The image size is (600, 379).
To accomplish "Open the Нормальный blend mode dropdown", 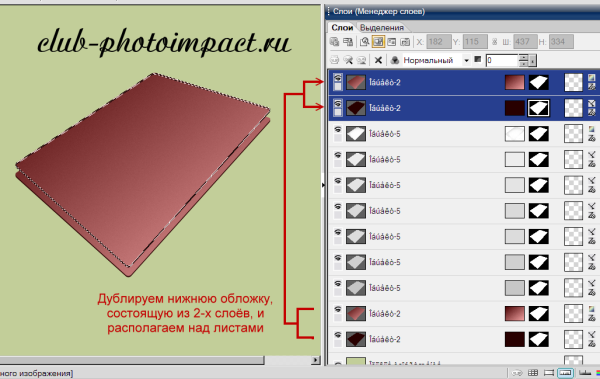I will point(466,60).
